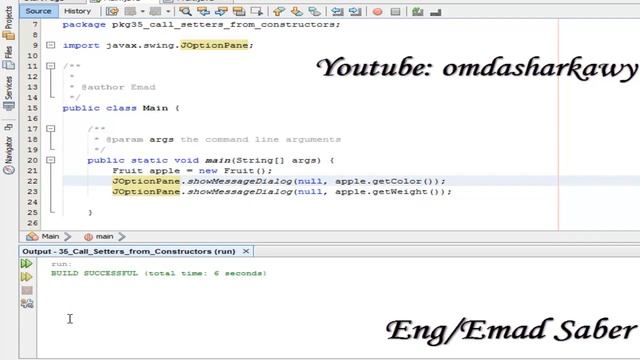Re-run with different parameters yellow arrows
The height and width of the screenshot is (360, 640).
point(26,277)
